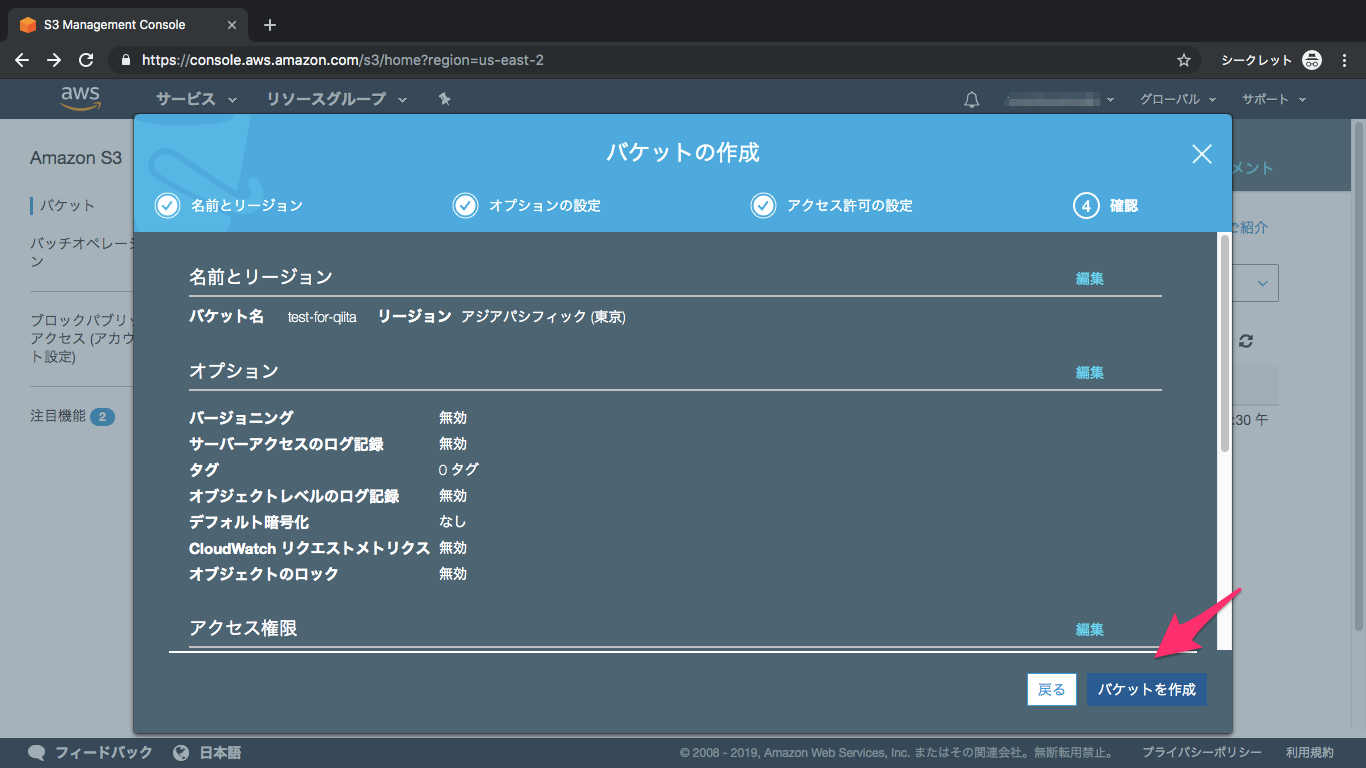Click the feedback speech bubble icon
The height and width of the screenshot is (768, 1366).
point(37,752)
